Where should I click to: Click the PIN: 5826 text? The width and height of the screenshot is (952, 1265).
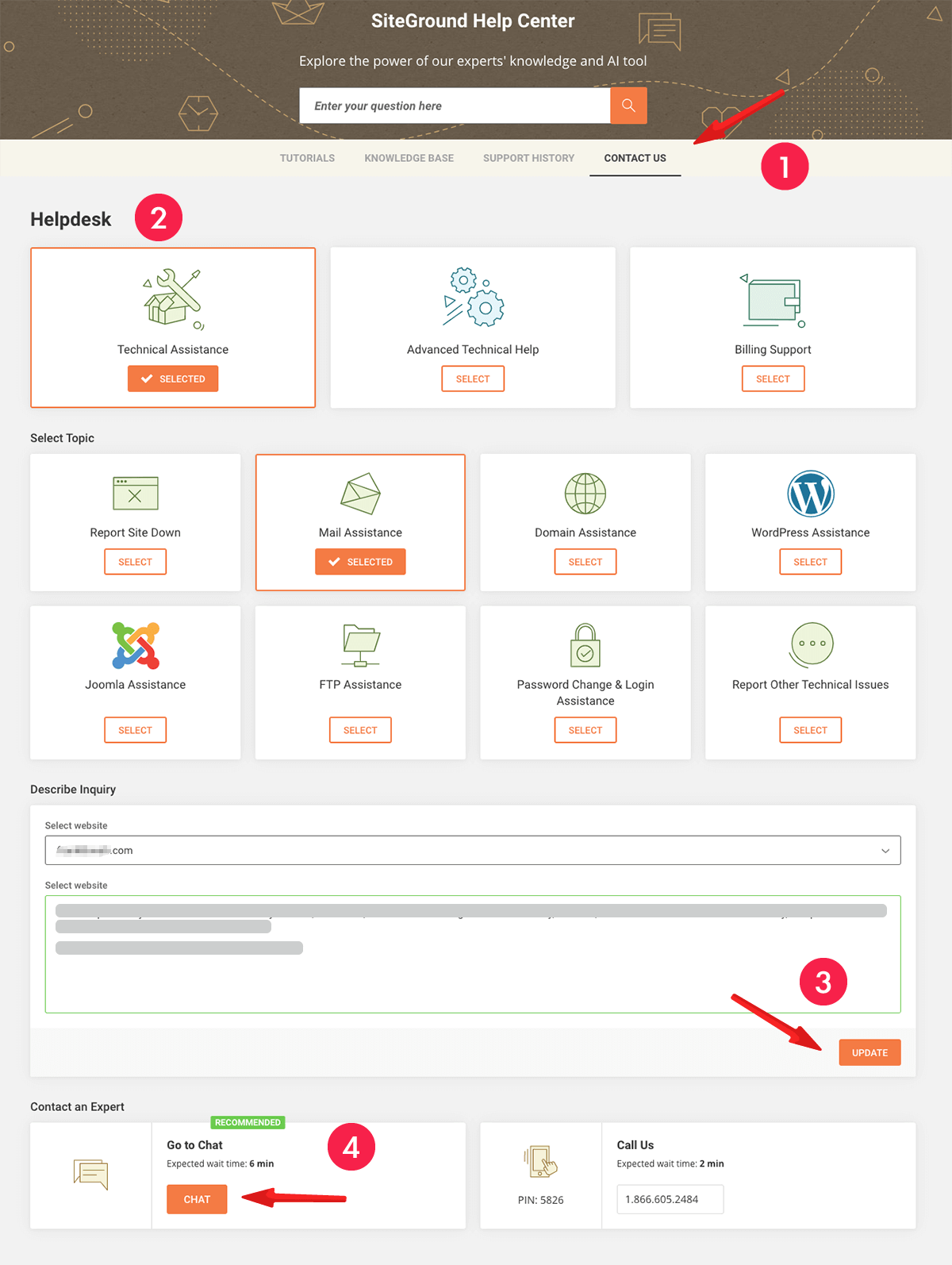[x=541, y=1200]
